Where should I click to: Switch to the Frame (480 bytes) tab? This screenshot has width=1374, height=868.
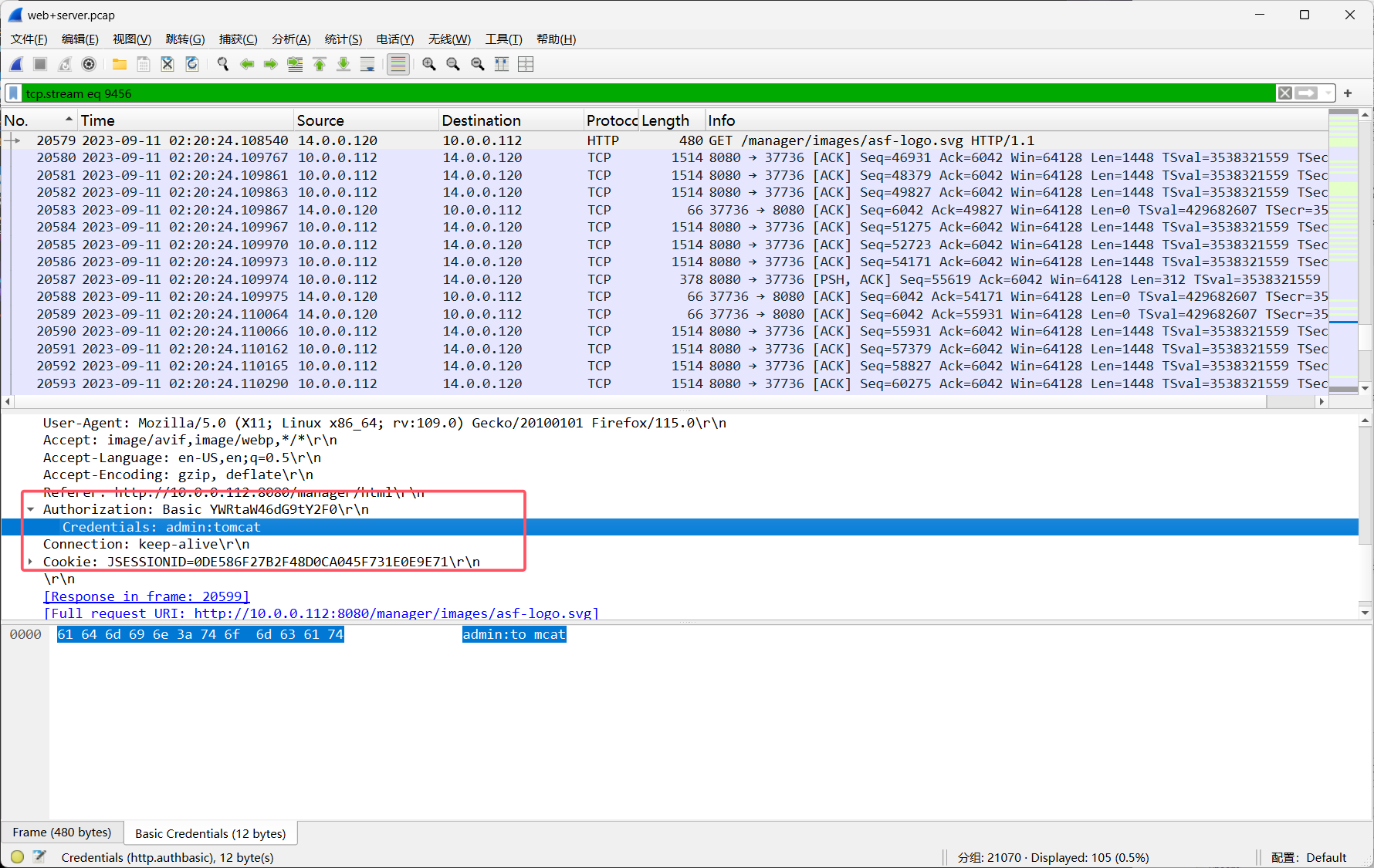pyautogui.click(x=62, y=833)
